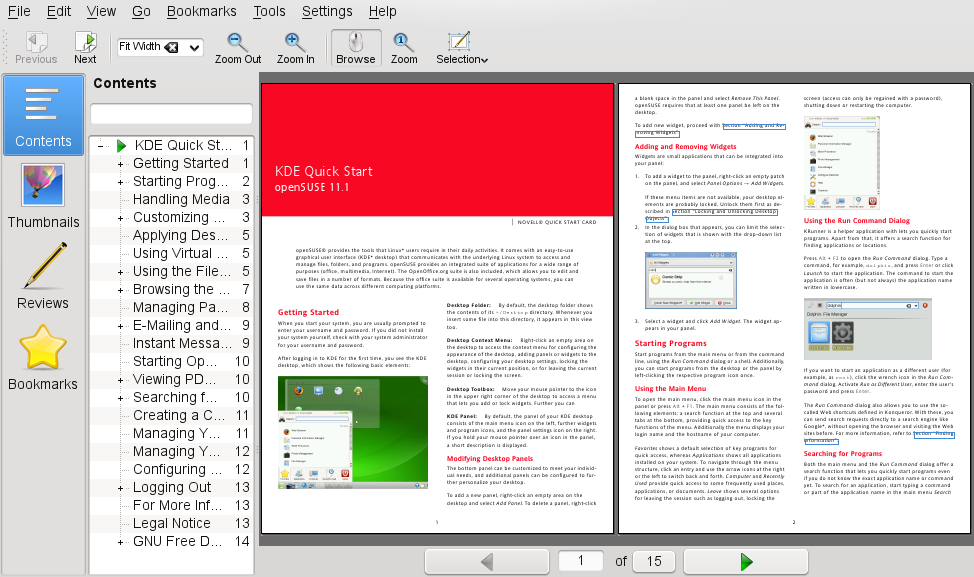The height and width of the screenshot is (577, 974).
Task: Select the Zoom tool in toolbar
Action: 404,48
